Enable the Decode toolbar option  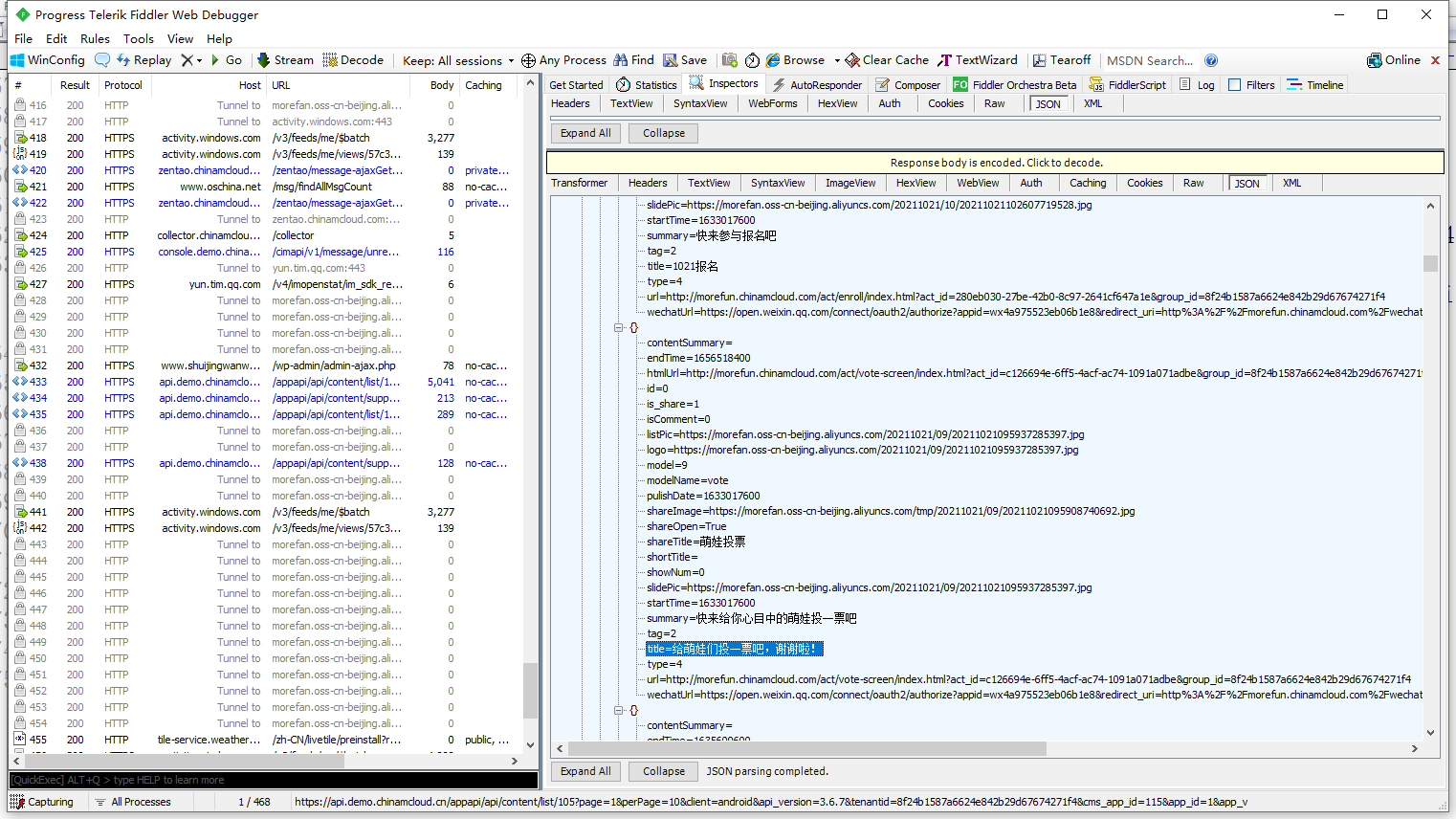click(x=353, y=60)
